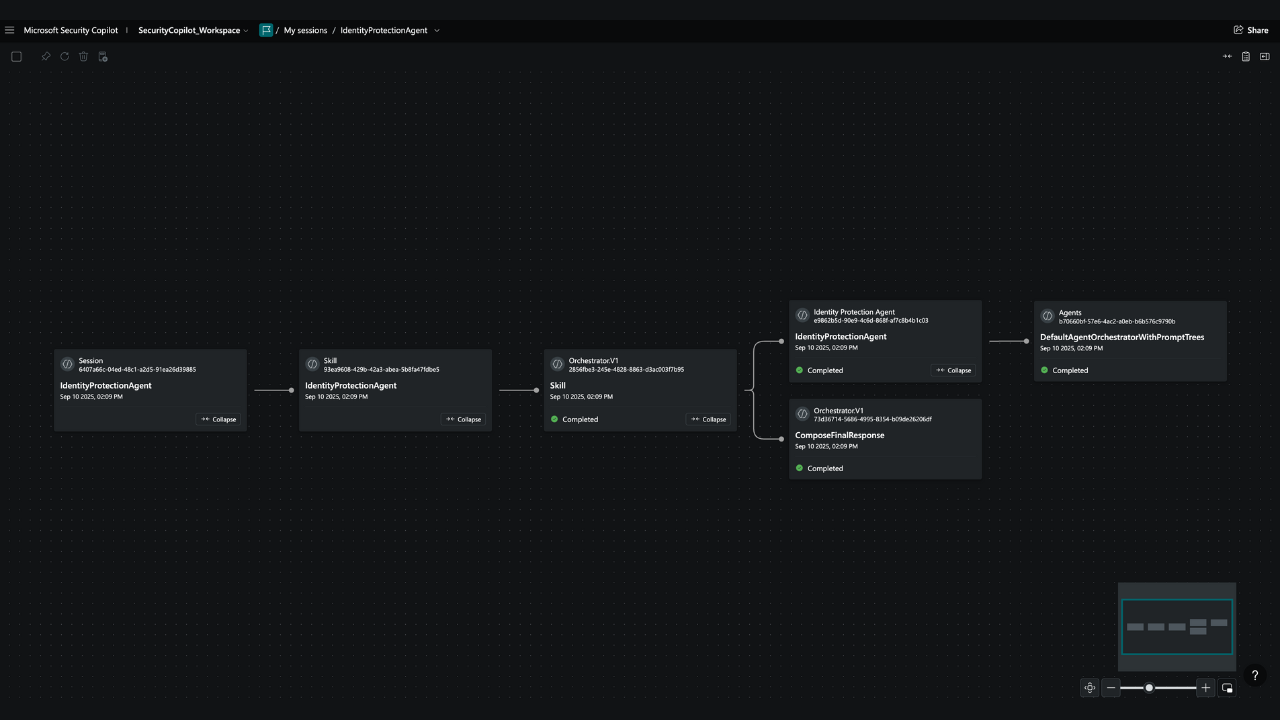Screen dimensions: 1280x720
Task: Open the SecurityCopilot_Workspace dropdown
Action: coord(193,30)
